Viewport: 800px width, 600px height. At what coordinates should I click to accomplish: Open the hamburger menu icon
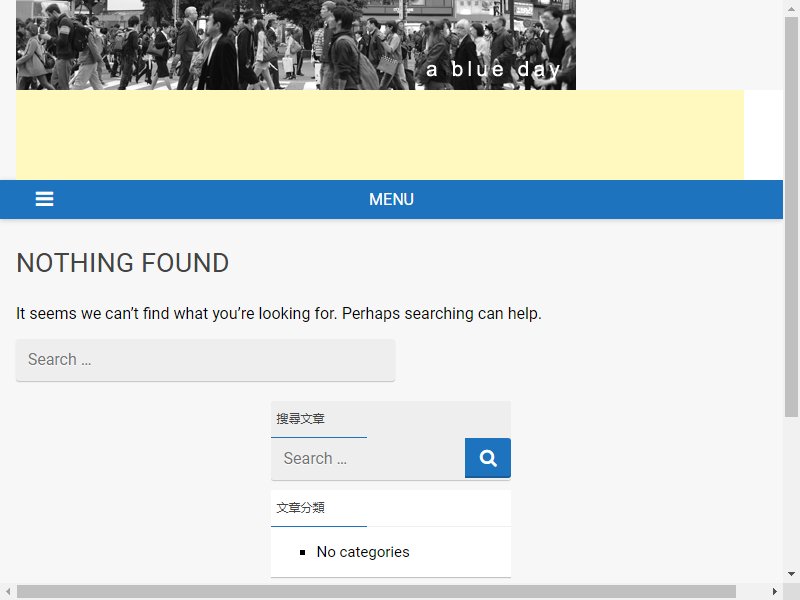click(x=44, y=199)
